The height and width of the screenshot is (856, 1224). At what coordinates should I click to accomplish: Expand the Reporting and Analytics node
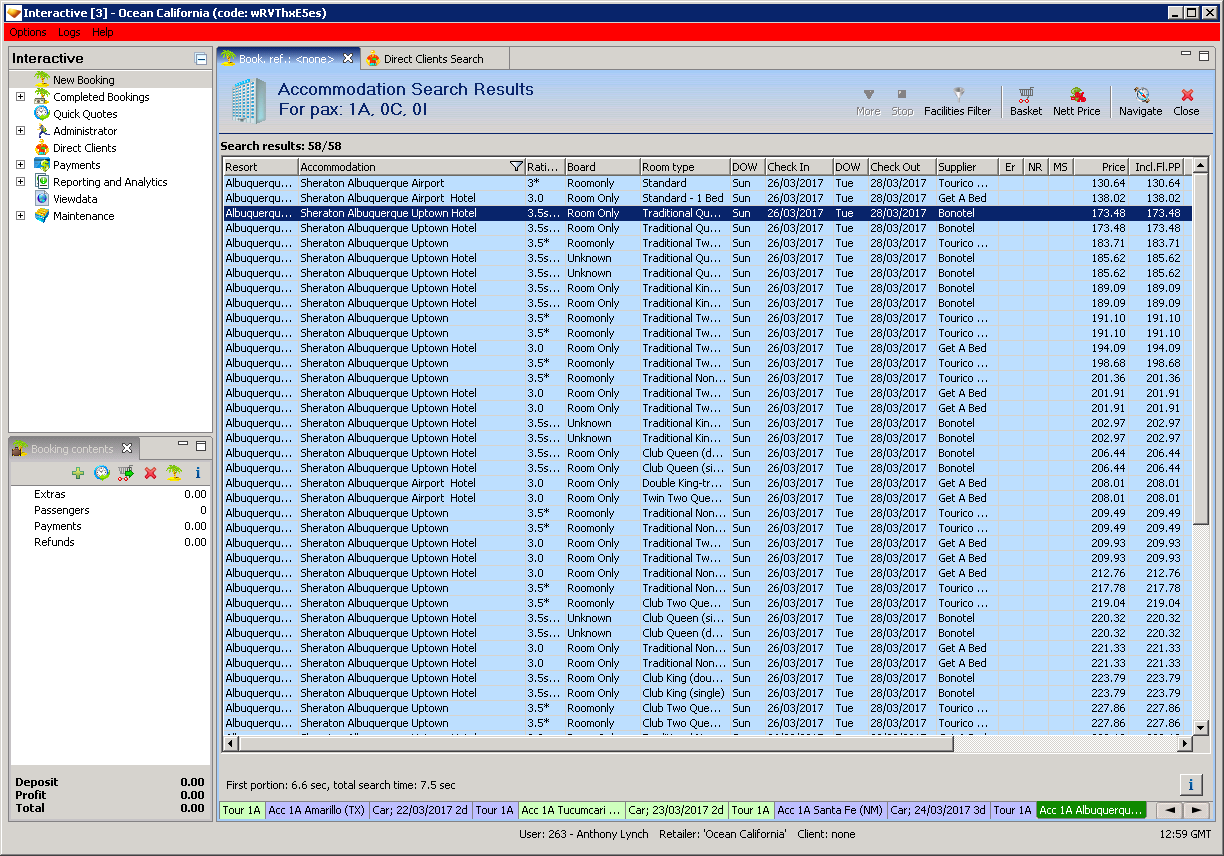pyautogui.click(x=20, y=182)
